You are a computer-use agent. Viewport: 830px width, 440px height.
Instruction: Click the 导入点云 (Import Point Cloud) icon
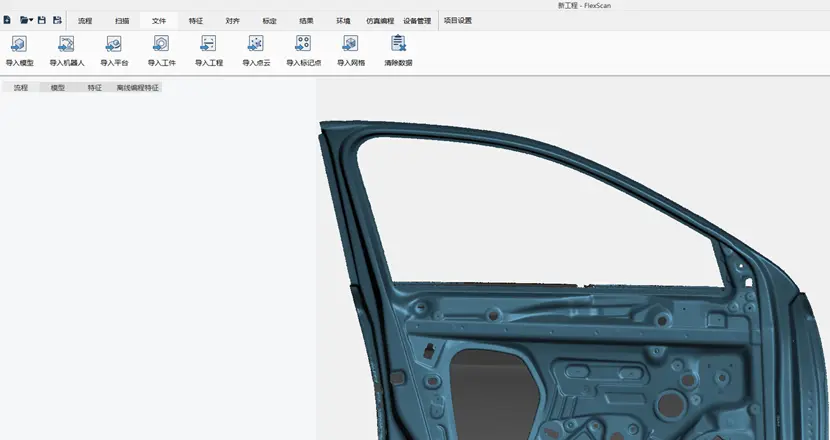(256, 45)
